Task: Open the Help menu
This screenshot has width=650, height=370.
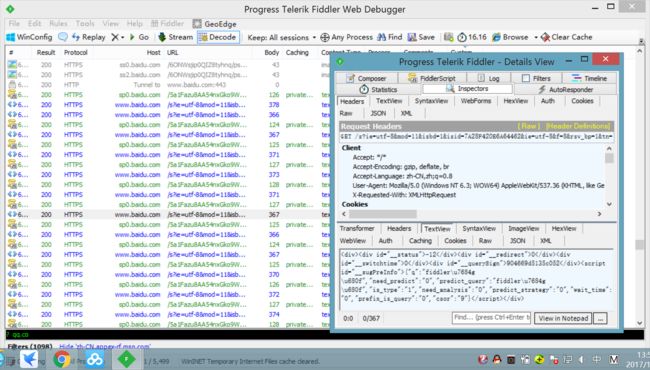Action: coord(134,24)
